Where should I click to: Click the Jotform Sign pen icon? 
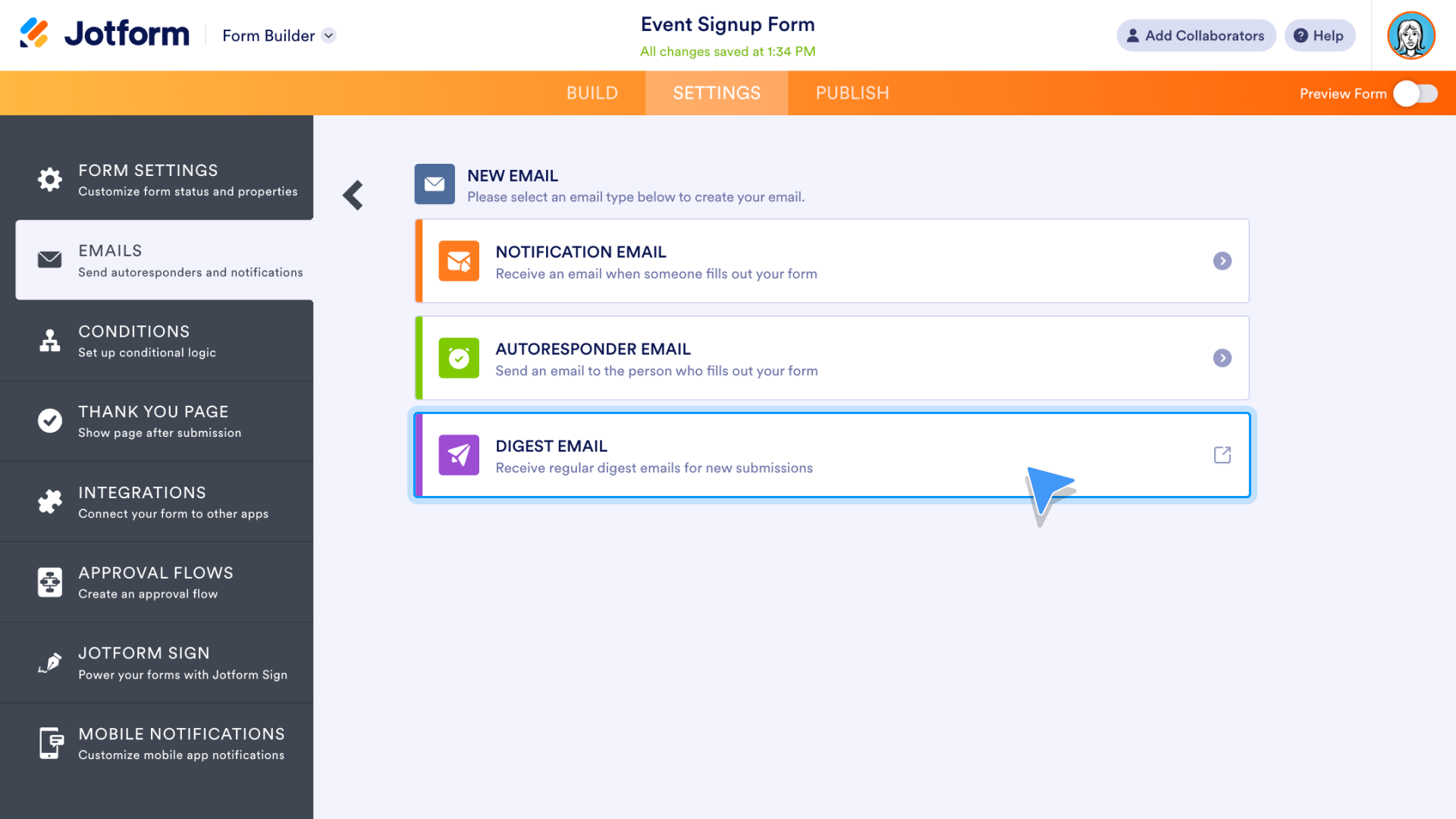pyautogui.click(x=50, y=663)
